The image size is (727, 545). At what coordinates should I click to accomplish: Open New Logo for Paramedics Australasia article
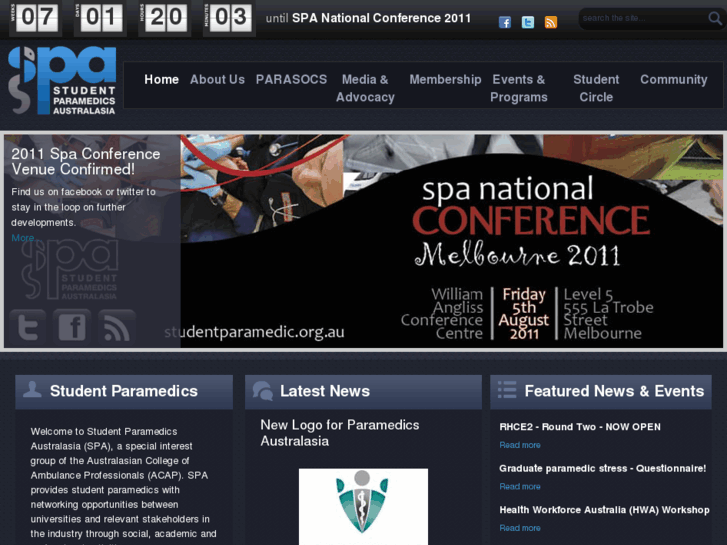(x=340, y=433)
